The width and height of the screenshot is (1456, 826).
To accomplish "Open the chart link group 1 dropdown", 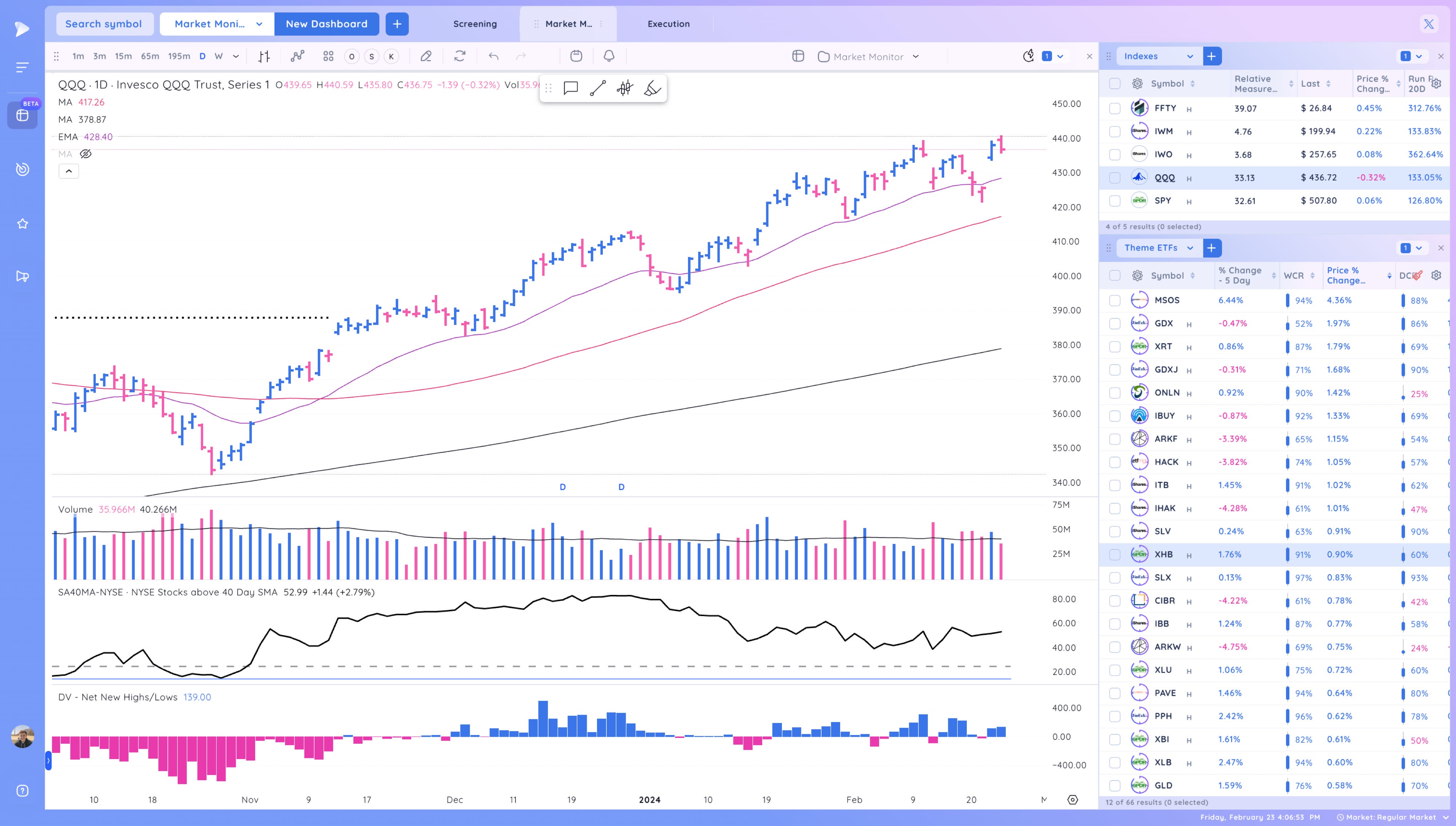I will tap(1053, 56).
